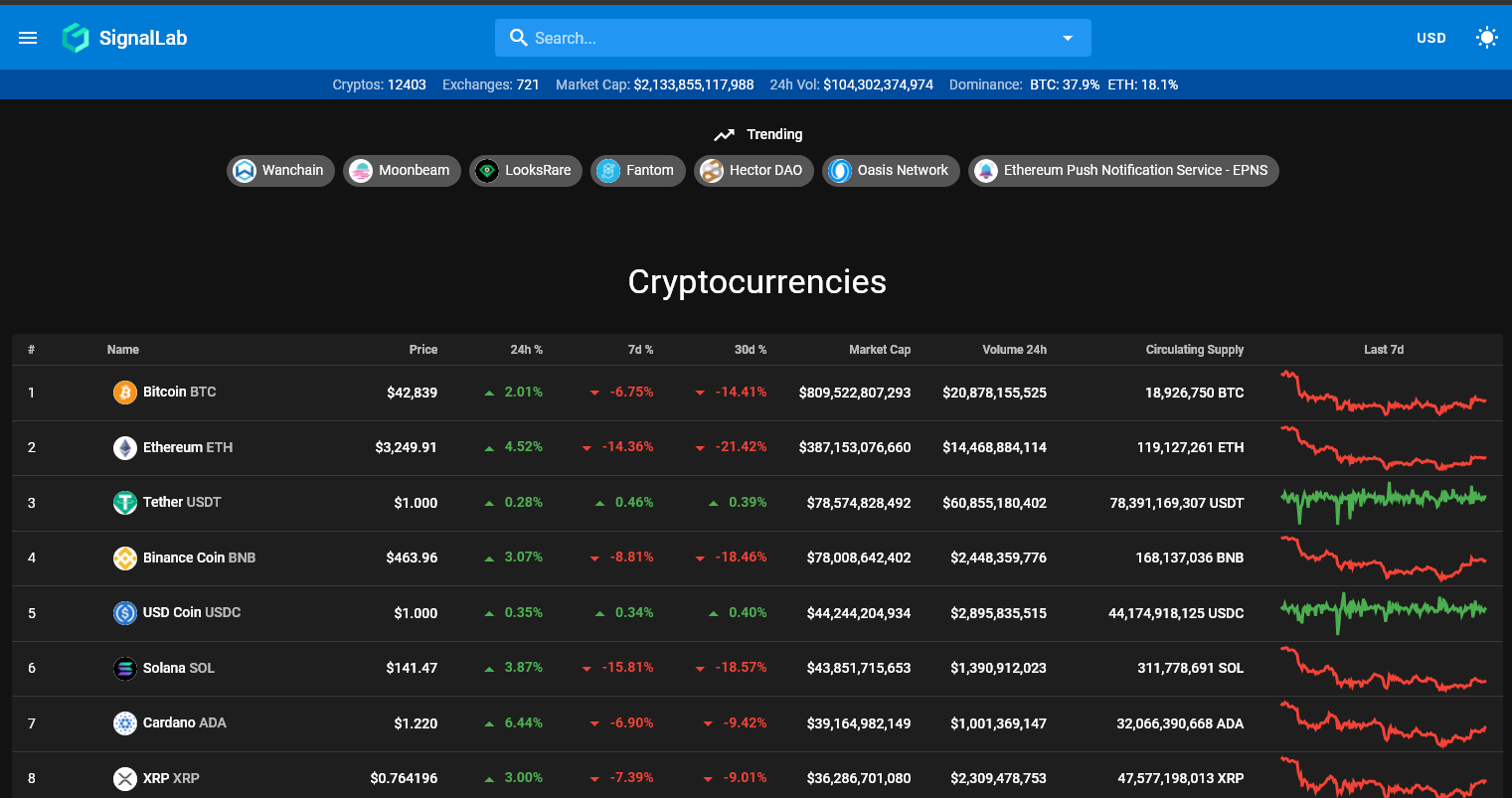Click the Cardano coin icon

[x=124, y=723]
